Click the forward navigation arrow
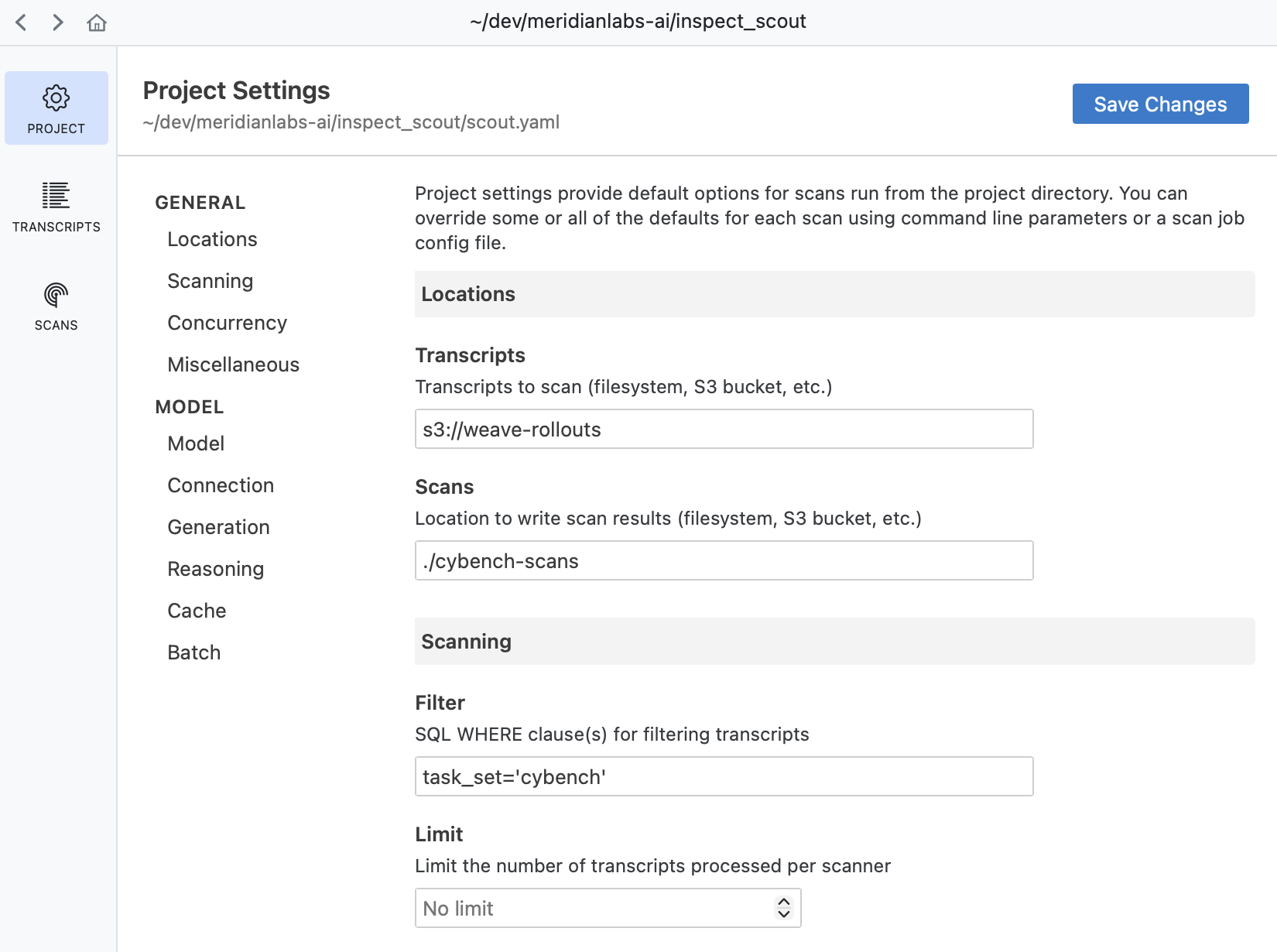This screenshot has width=1277, height=952. coord(58,22)
